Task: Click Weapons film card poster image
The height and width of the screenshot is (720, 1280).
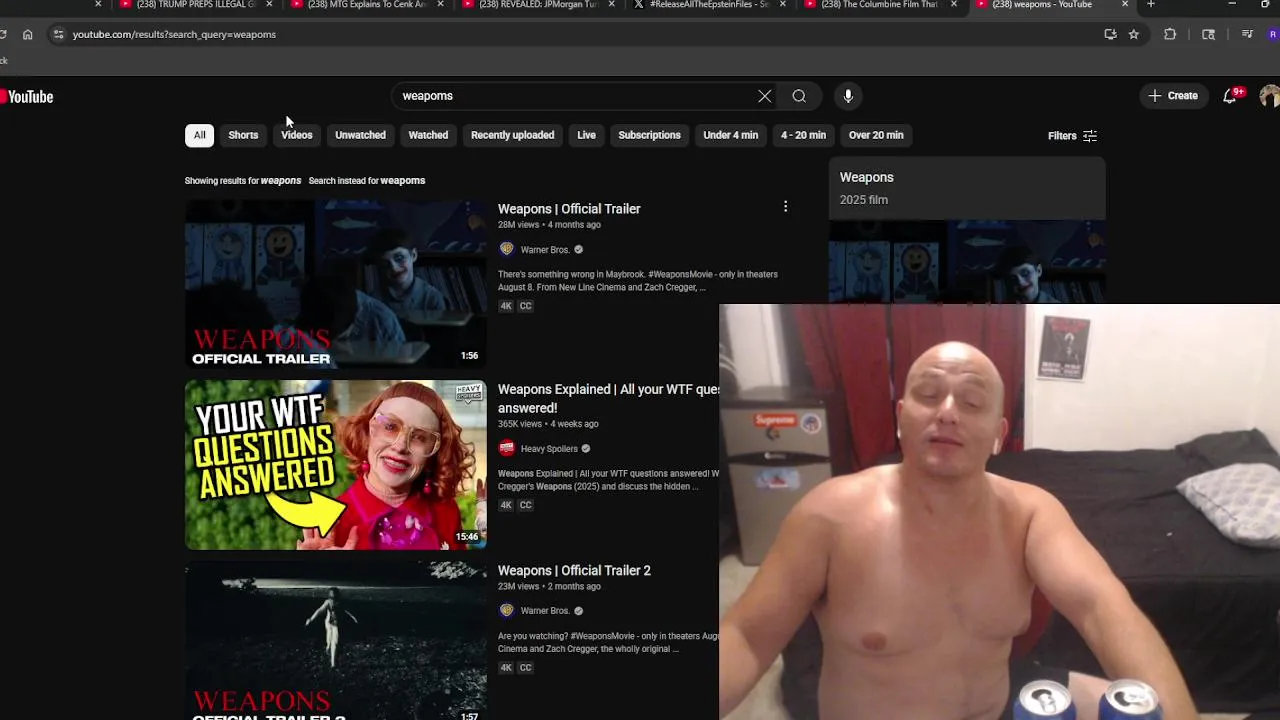Action: point(967,261)
